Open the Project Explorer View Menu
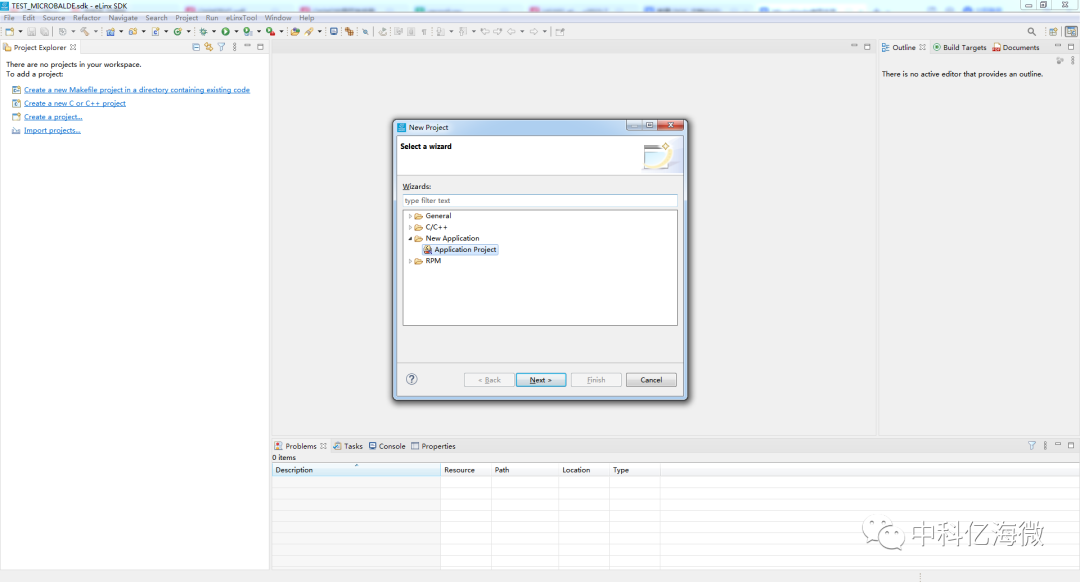 (234, 47)
